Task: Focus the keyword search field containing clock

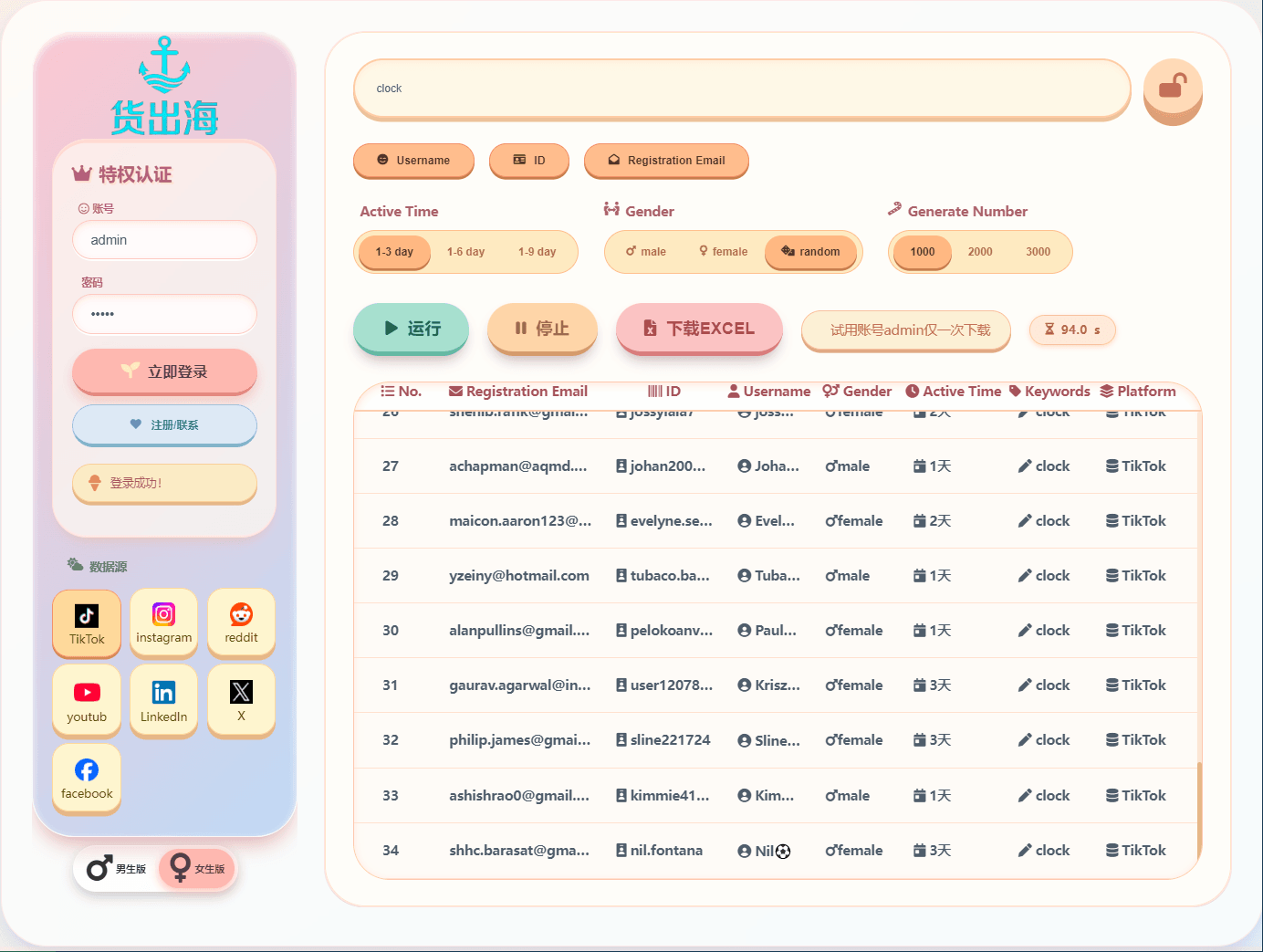Action: coord(741,89)
